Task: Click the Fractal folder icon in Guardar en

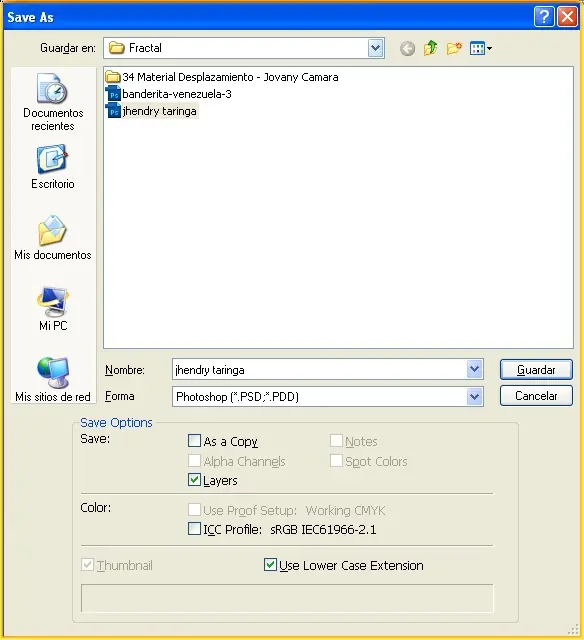Action: coord(117,48)
